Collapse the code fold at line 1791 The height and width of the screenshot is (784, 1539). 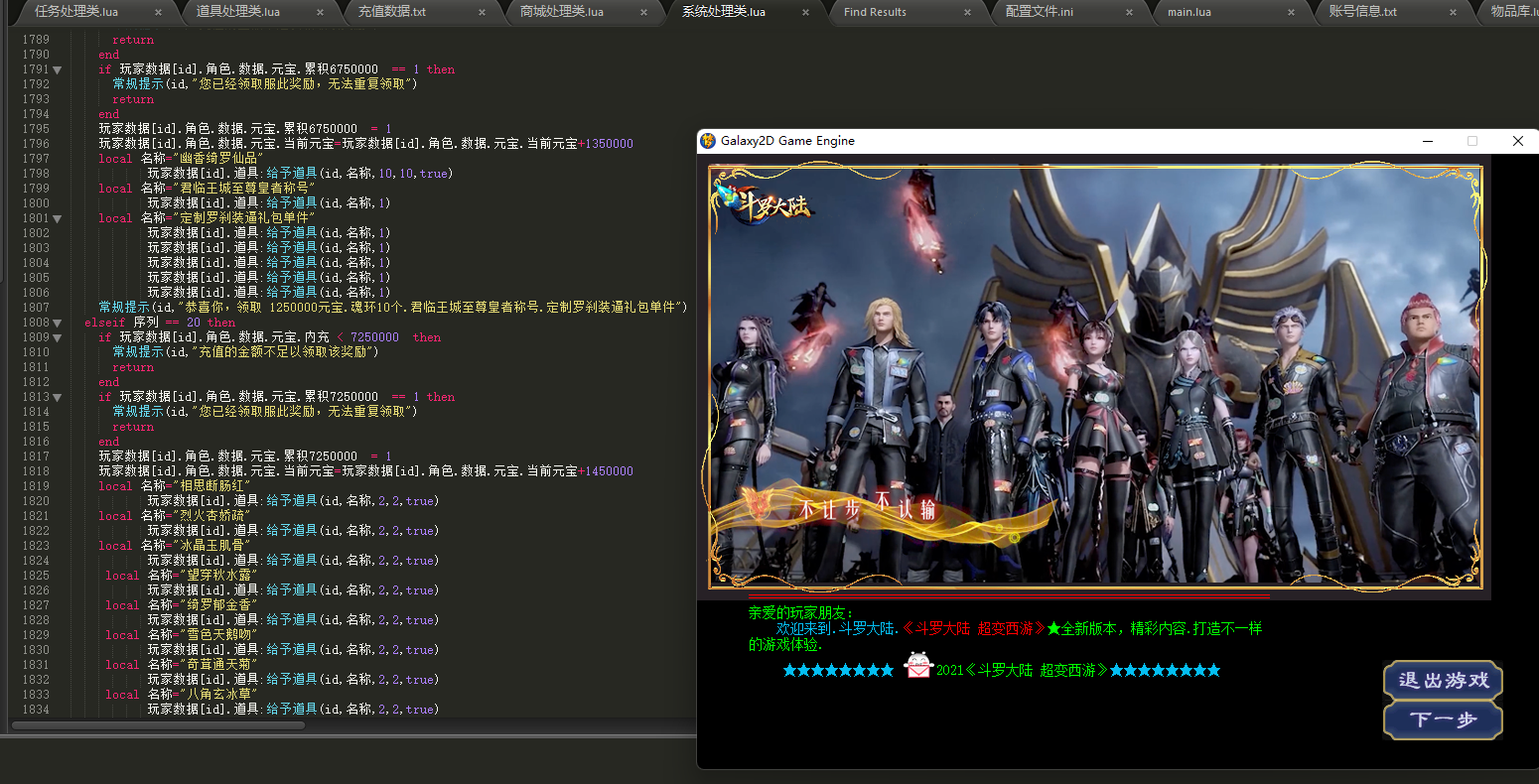[57, 69]
